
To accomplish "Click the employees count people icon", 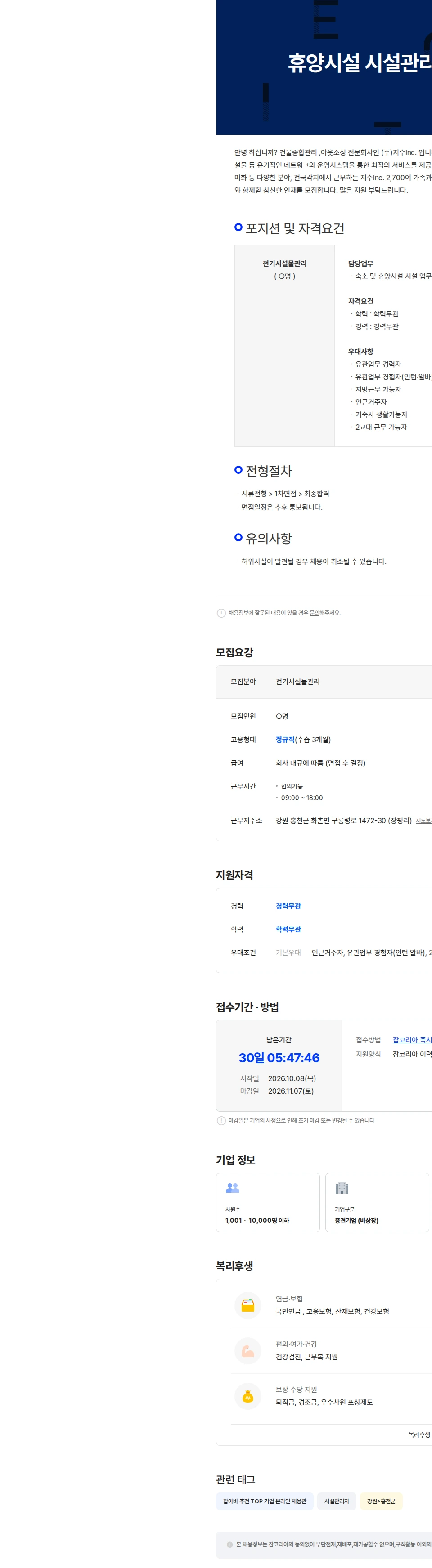I will point(233,1188).
